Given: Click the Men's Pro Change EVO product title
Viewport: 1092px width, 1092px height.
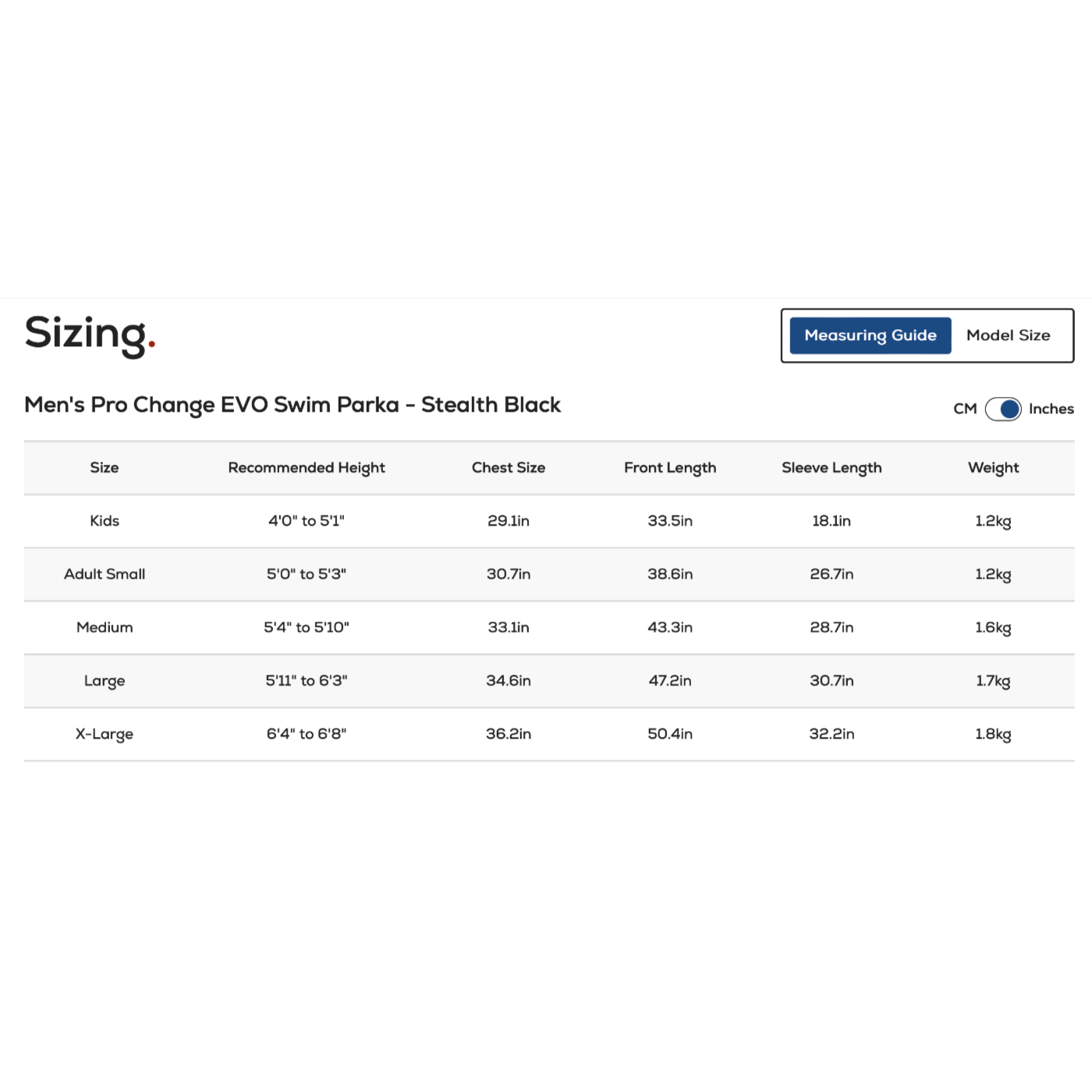Looking at the screenshot, I should tap(292, 405).
